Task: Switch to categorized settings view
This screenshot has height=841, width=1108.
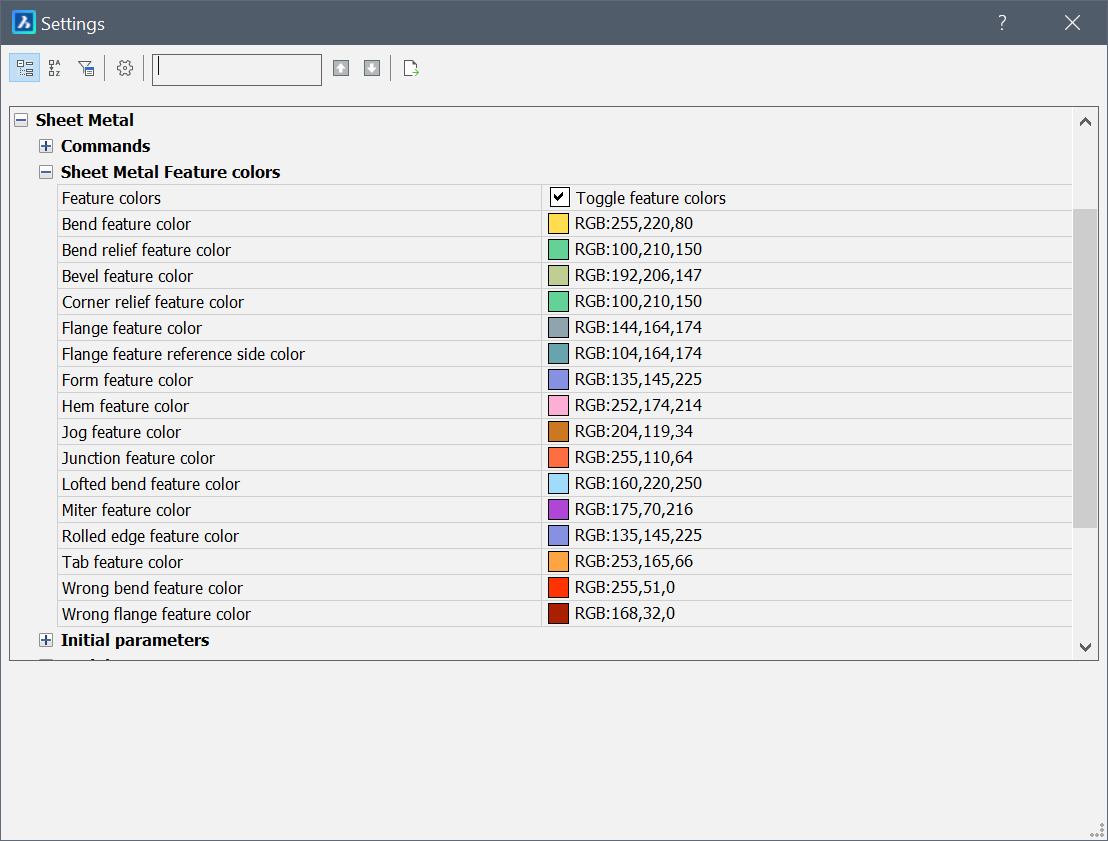Action: [25, 68]
